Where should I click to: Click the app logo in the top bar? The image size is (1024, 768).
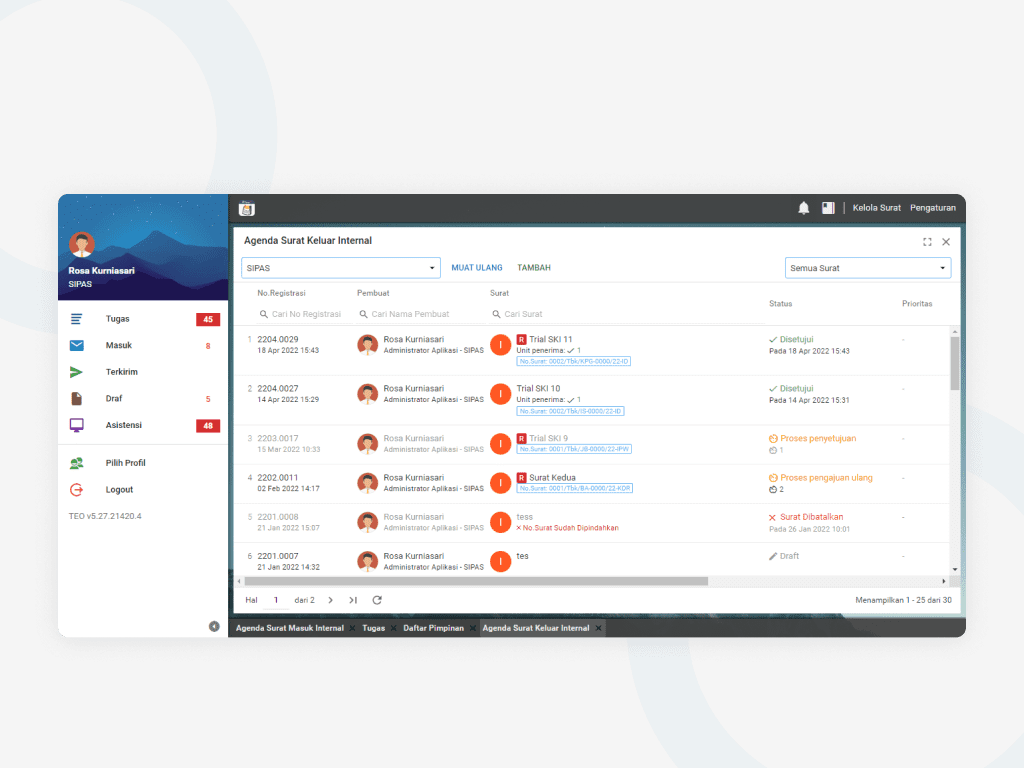click(x=247, y=208)
